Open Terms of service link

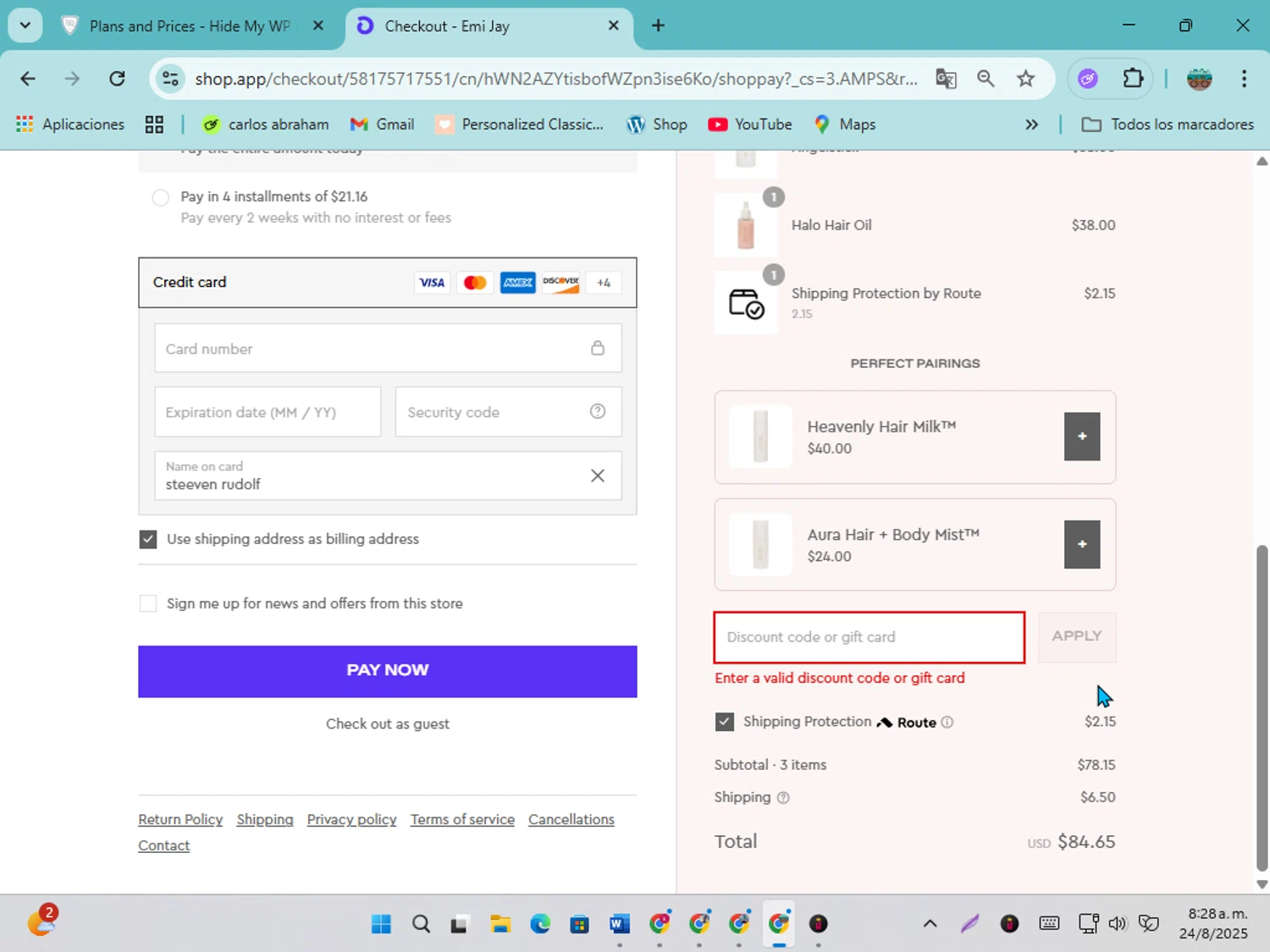tap(462, 819)
